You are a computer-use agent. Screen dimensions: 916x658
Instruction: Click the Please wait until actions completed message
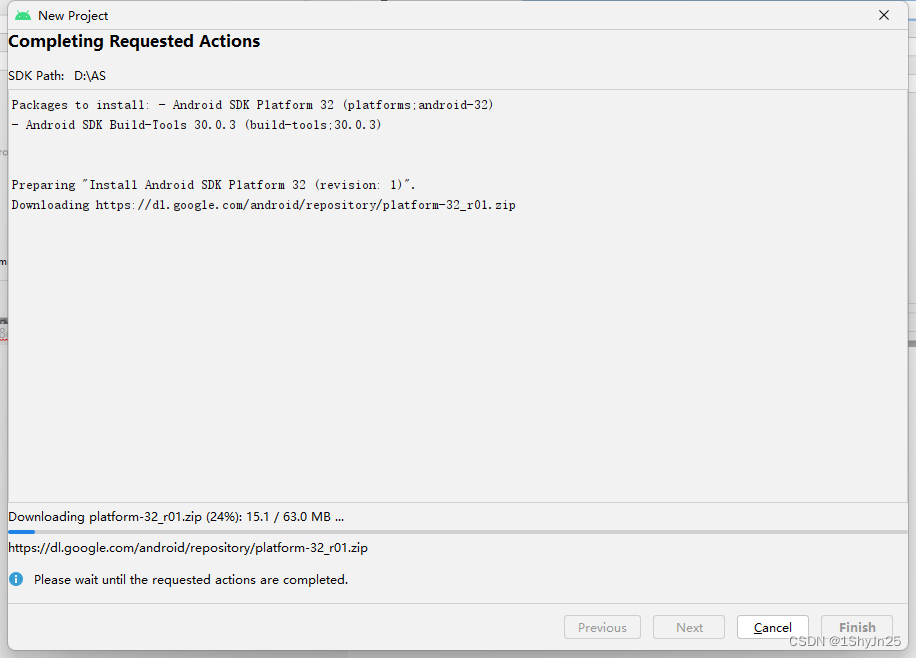coord(195,579)
